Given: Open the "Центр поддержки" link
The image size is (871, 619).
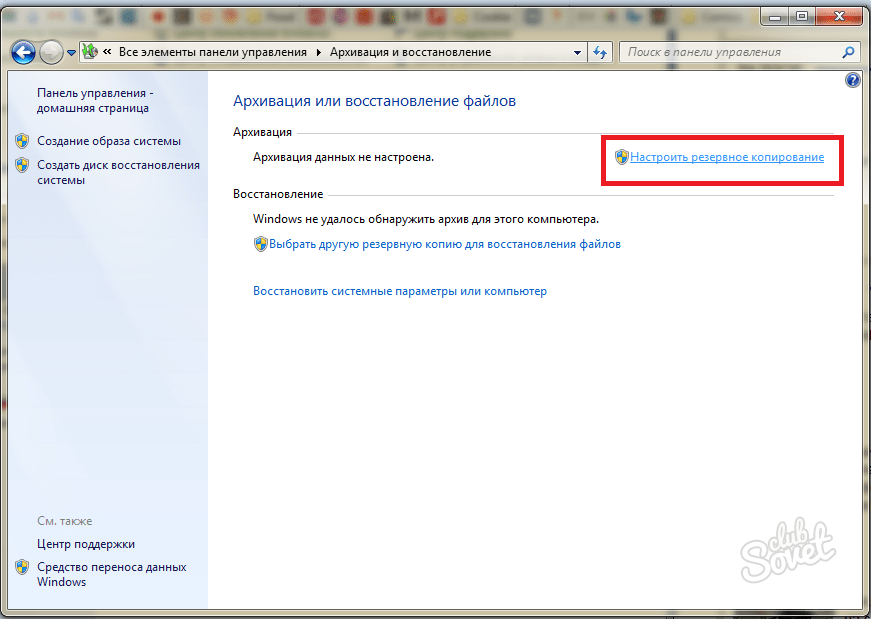Looking at the screenshot, I should pyautogui.click(x=86, y=544).
